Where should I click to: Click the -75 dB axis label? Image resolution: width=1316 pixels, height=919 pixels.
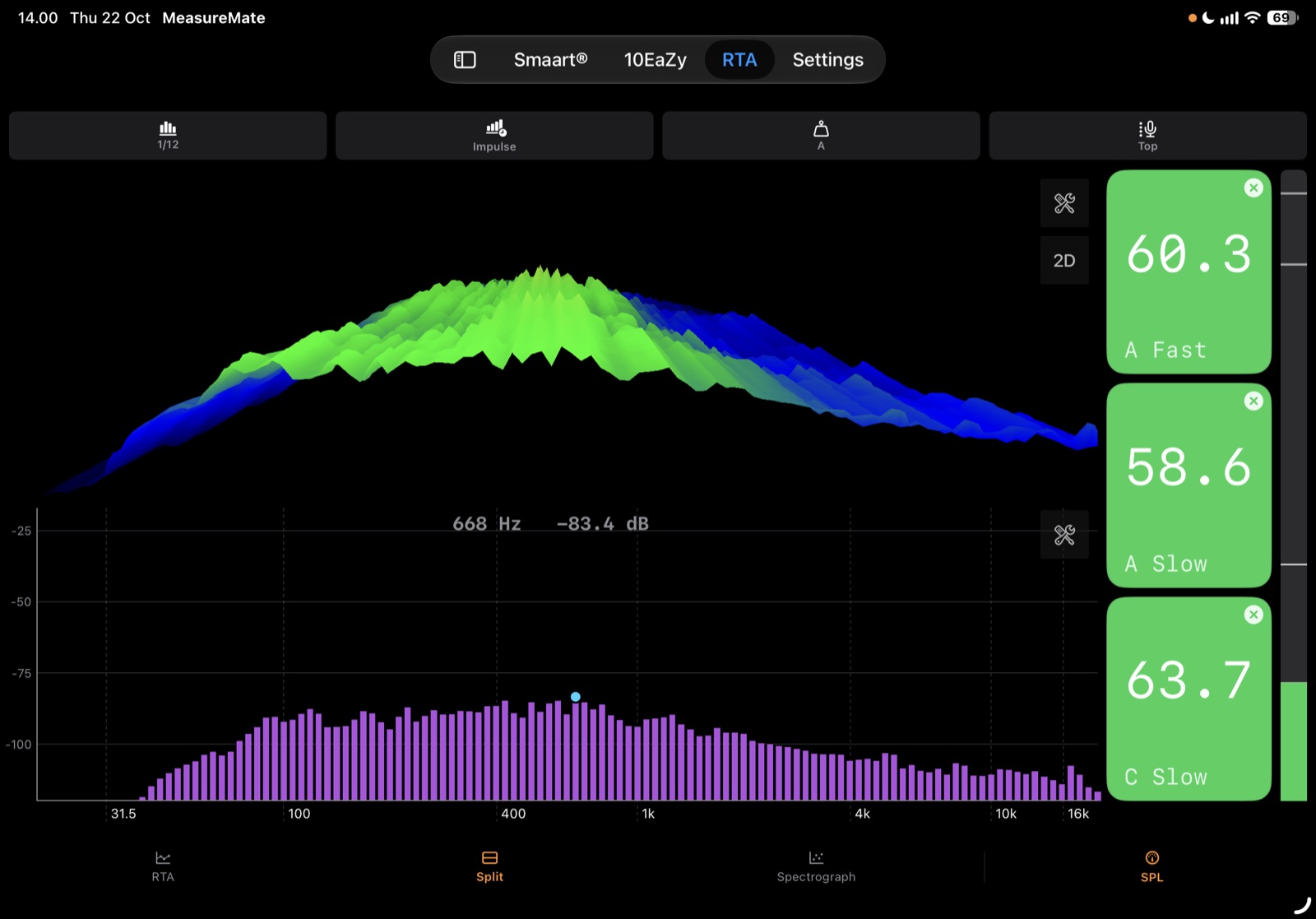[x=21, y=674]
